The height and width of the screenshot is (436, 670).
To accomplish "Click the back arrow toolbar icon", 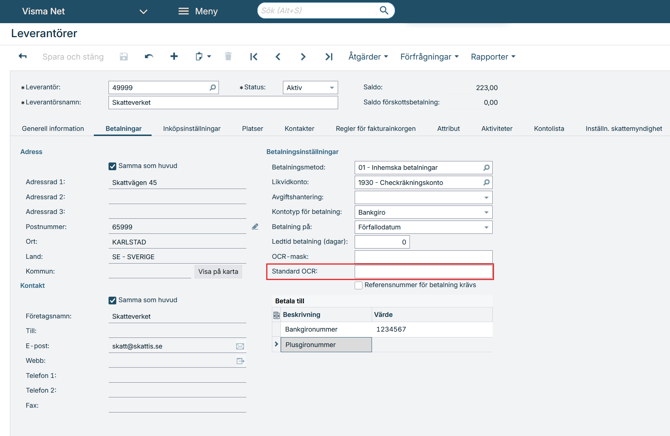I will tap(23, 56).
